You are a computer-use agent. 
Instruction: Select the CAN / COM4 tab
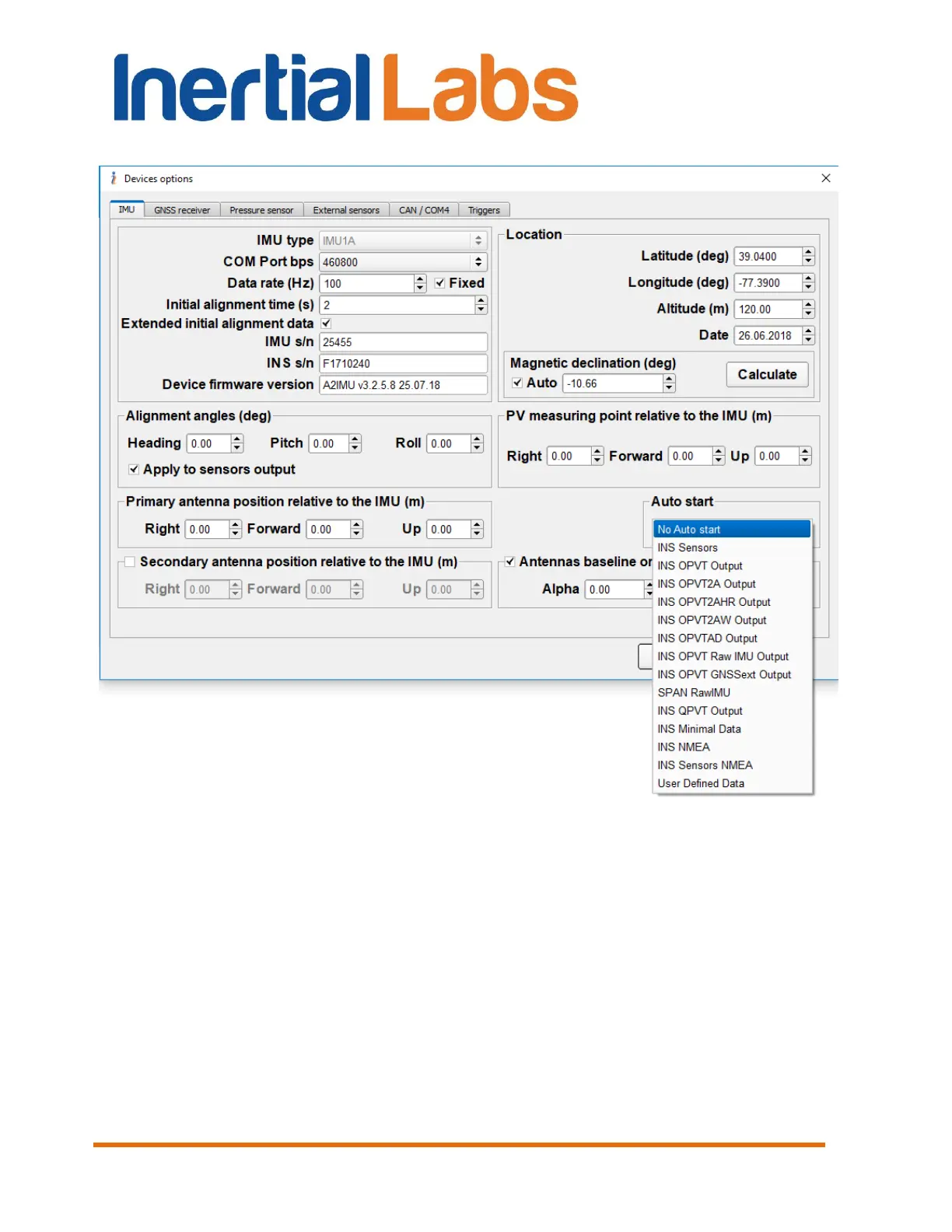424,210
